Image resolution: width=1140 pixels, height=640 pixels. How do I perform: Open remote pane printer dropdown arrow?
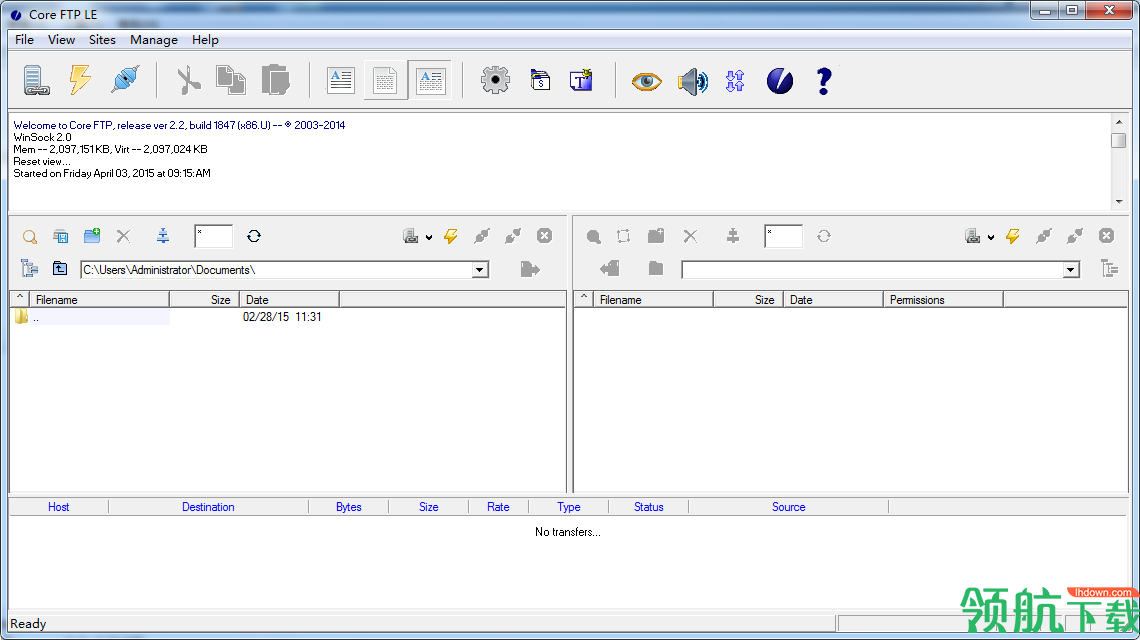(x=991, y=237)
